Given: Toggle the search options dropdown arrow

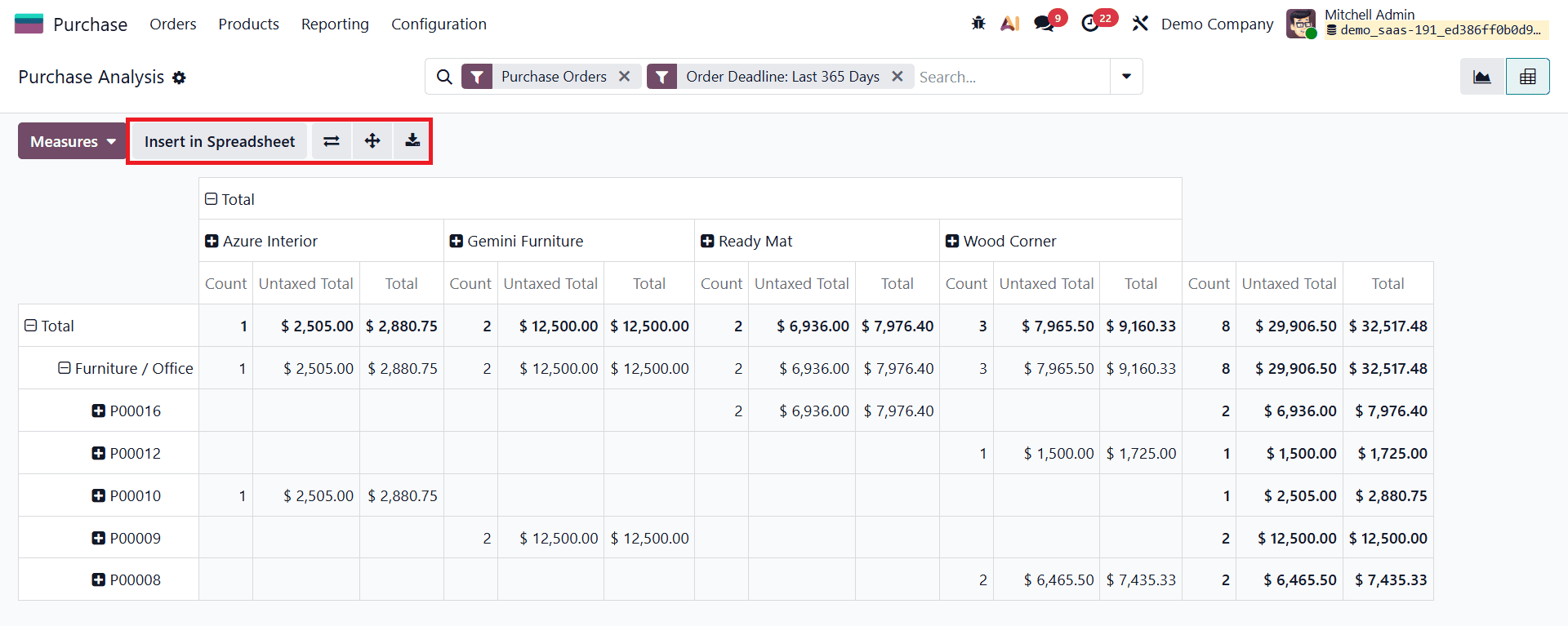Looking at the screenshot, I should coord(1126,77).
